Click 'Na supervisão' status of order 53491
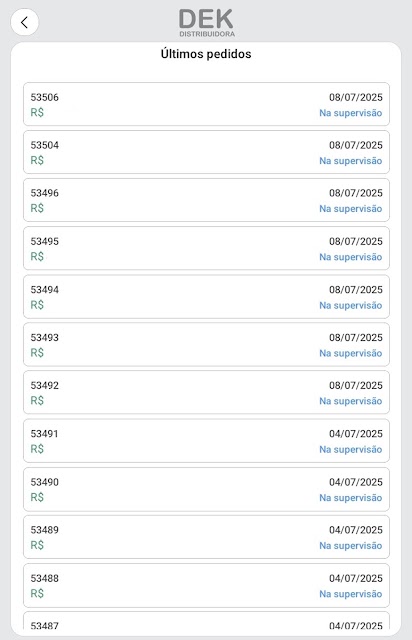This screenshot has width=412, height=640. coord(351,449)
